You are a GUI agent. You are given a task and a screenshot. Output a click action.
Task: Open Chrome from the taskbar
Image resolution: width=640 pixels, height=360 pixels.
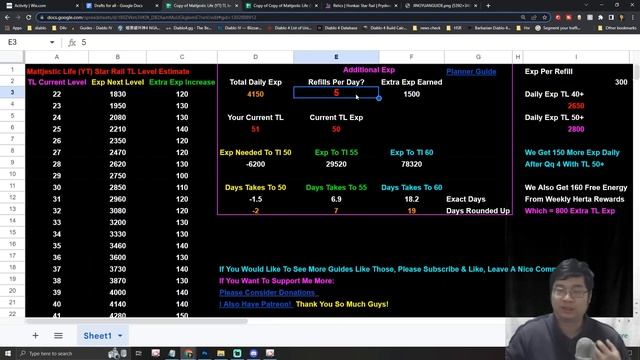[188, 353]
